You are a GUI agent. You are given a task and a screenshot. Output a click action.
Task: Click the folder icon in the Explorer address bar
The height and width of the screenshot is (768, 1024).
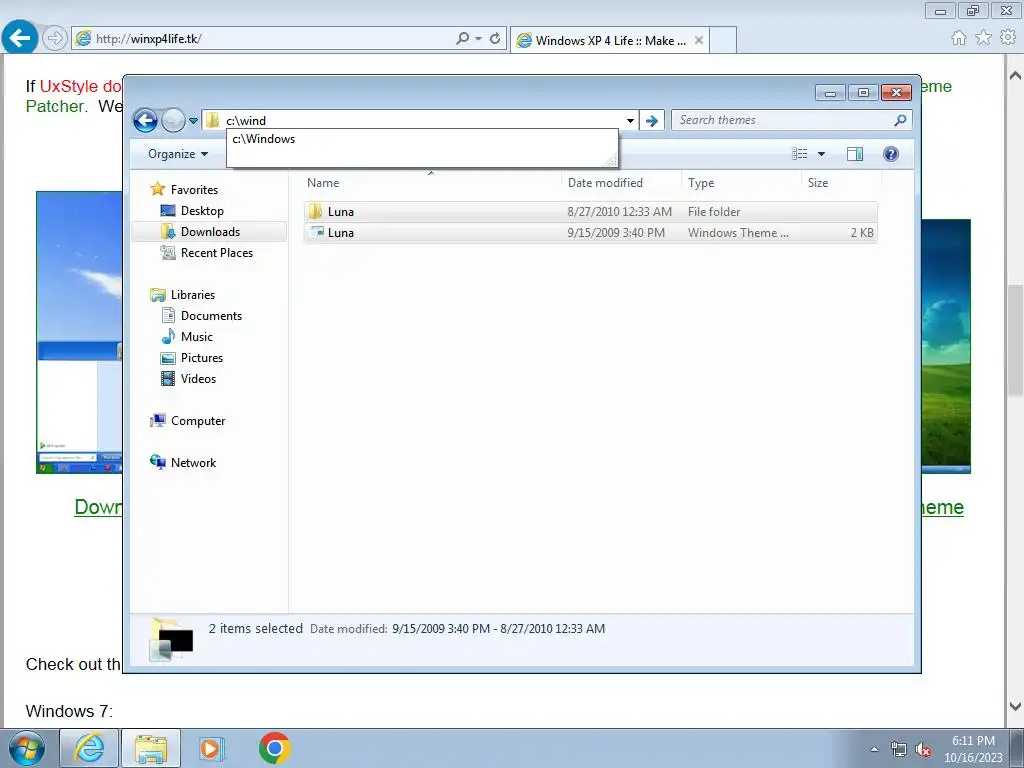pyautogui.click(x=212, y=120)
